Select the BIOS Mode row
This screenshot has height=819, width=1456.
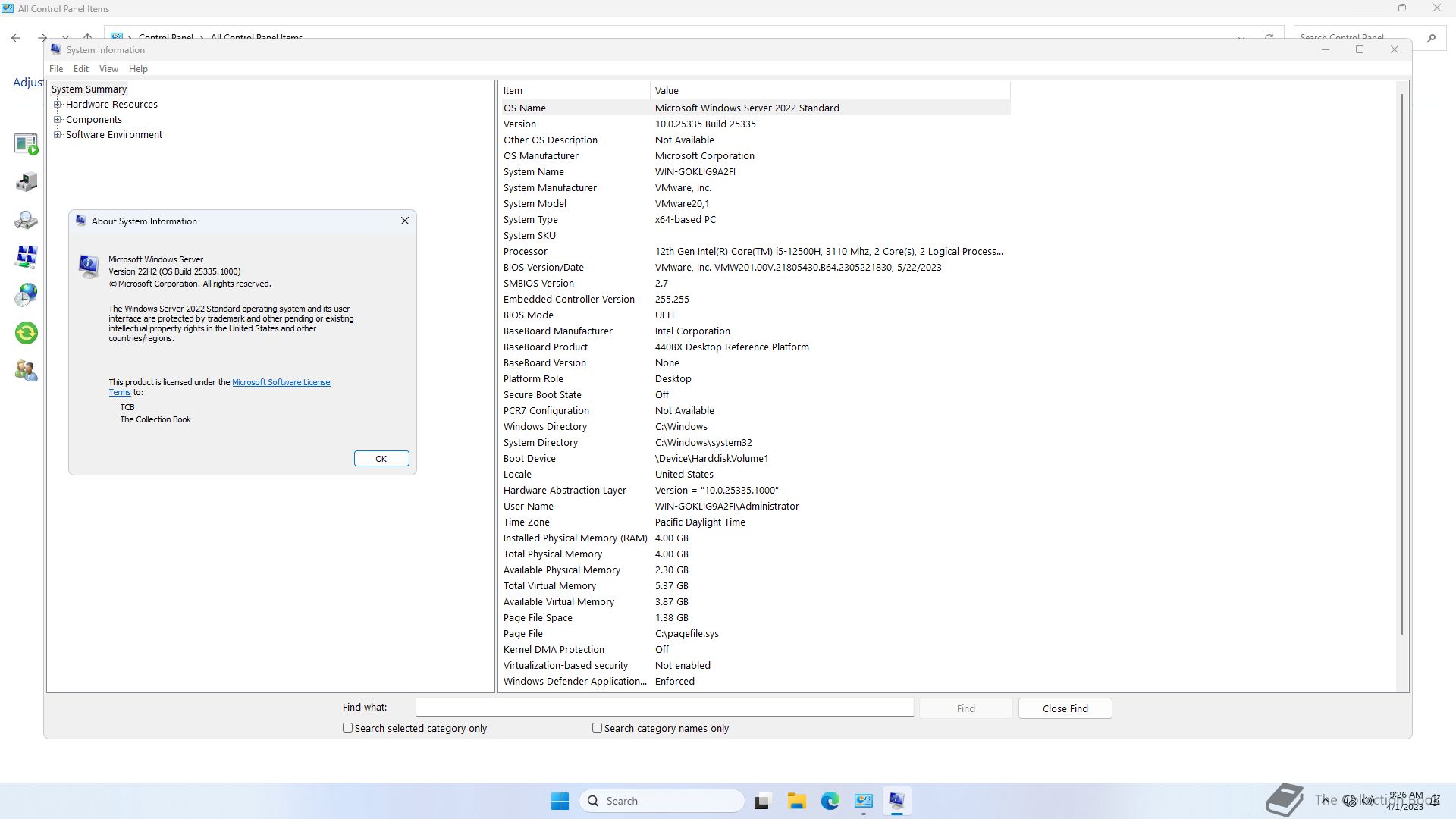point(755,315)
